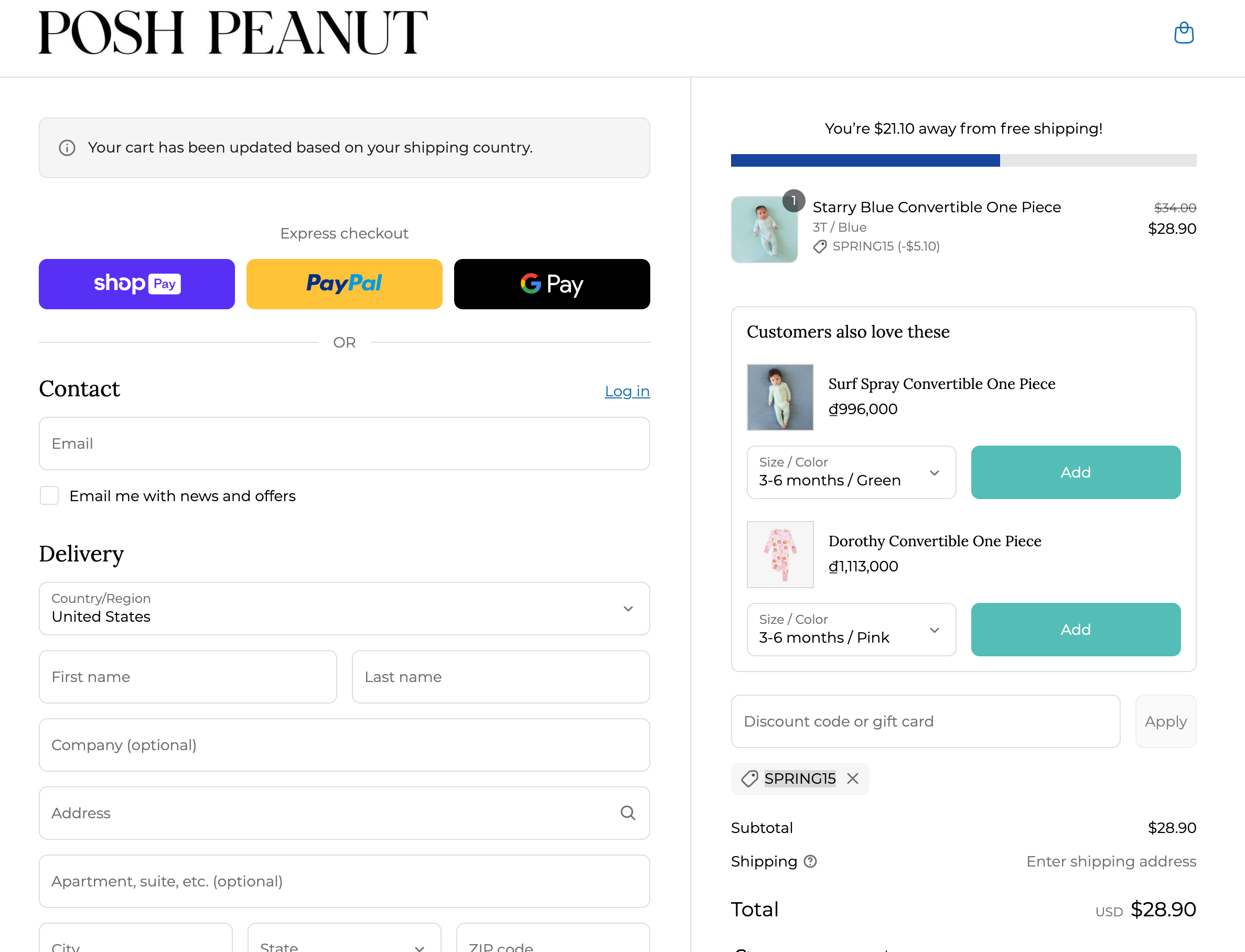Remove the SPRING15 discount code
1245x952 pixels.
(853, 778)
